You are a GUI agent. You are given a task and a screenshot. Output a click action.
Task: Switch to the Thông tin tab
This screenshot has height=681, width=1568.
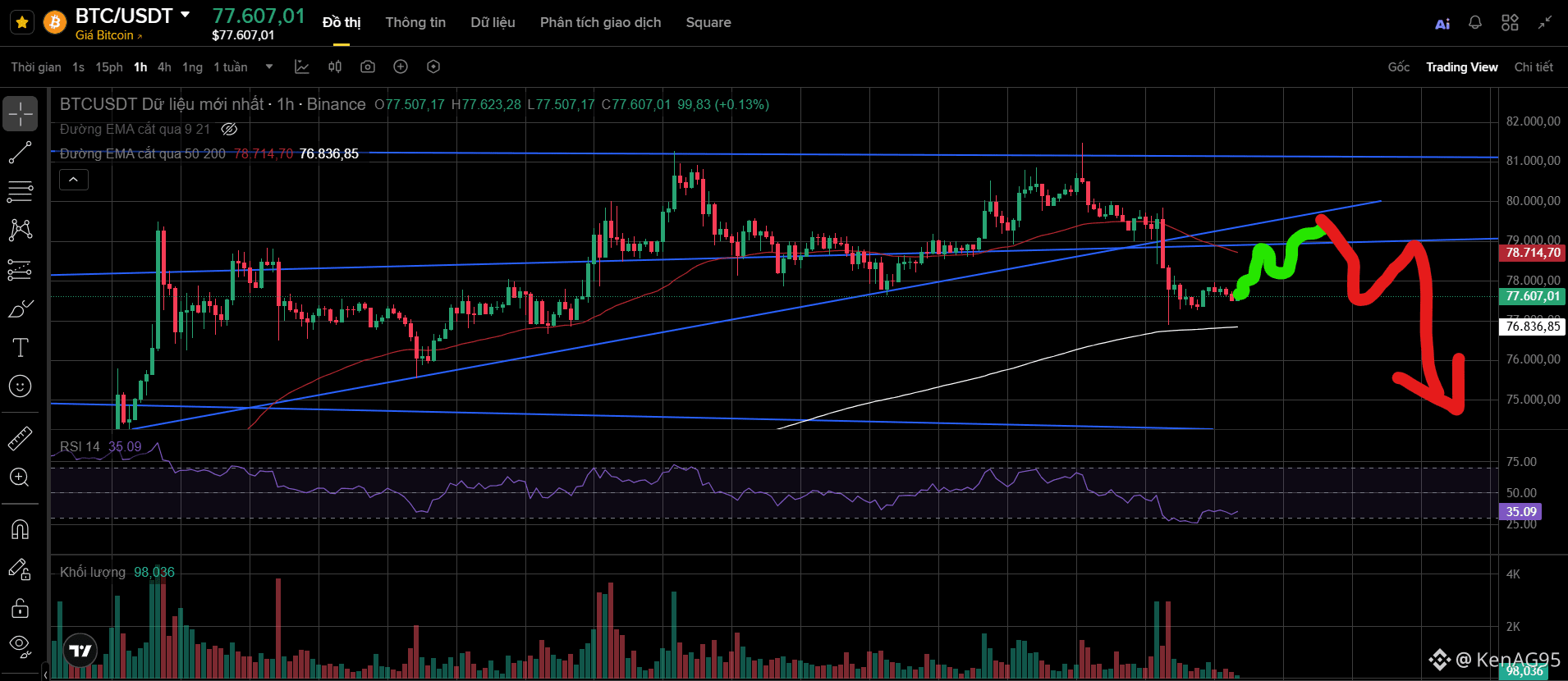415,22
